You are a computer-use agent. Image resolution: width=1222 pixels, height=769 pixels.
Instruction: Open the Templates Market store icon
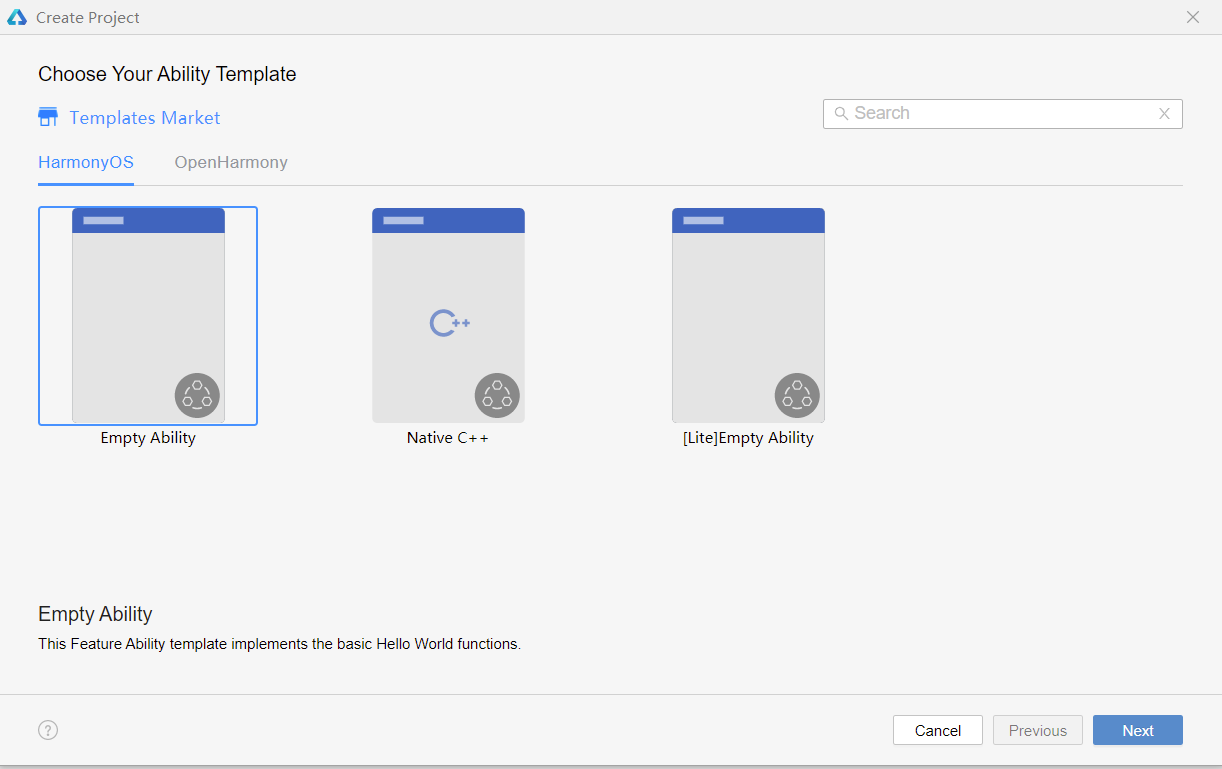[48, 118]
